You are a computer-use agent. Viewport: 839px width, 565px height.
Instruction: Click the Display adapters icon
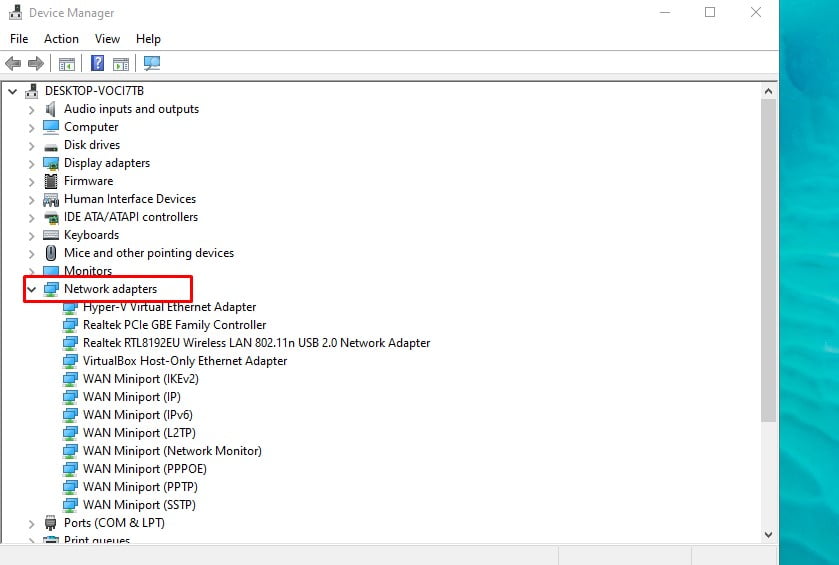click(51, 163)
